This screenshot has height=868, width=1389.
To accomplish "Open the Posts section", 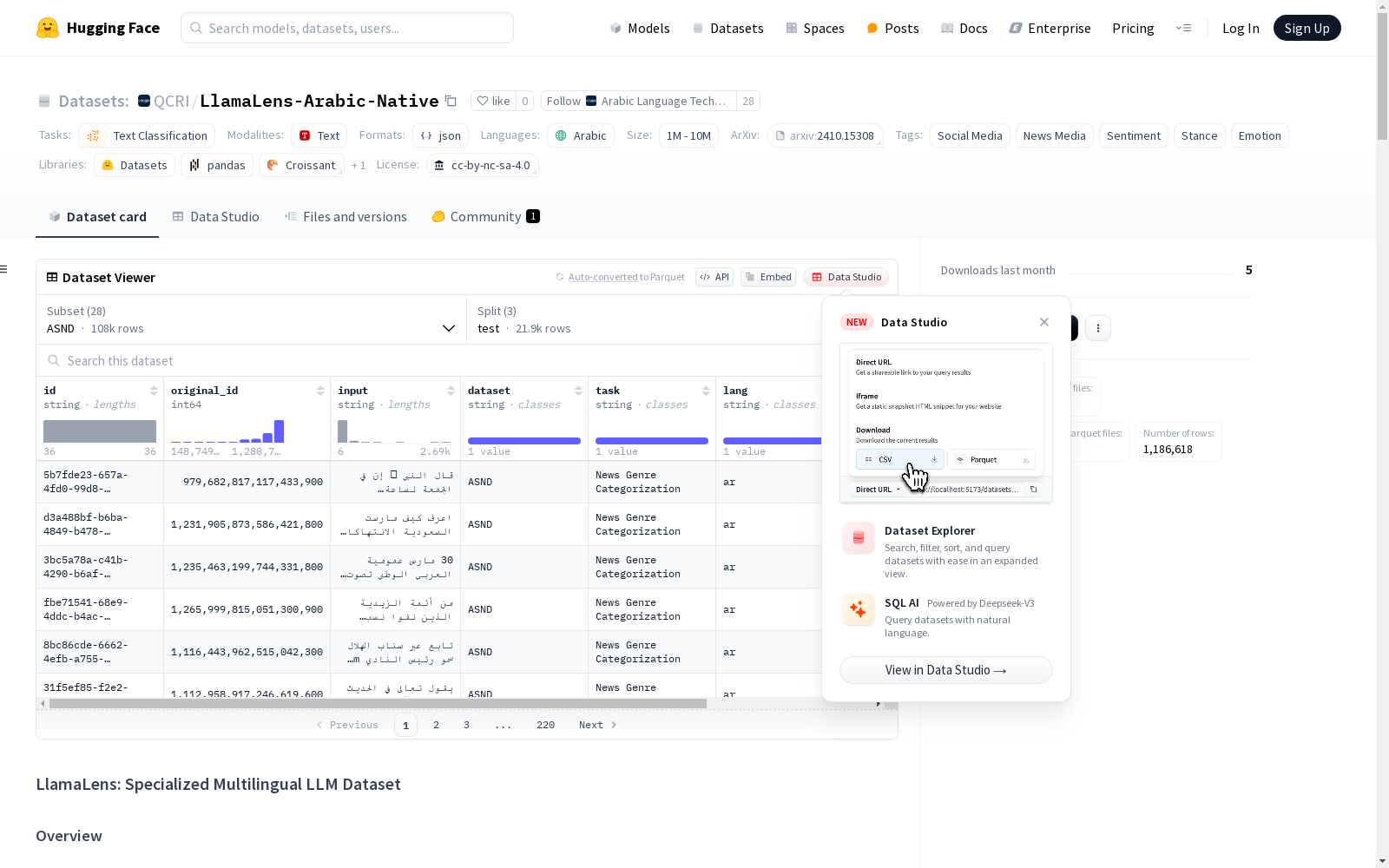I will point(892,28).
